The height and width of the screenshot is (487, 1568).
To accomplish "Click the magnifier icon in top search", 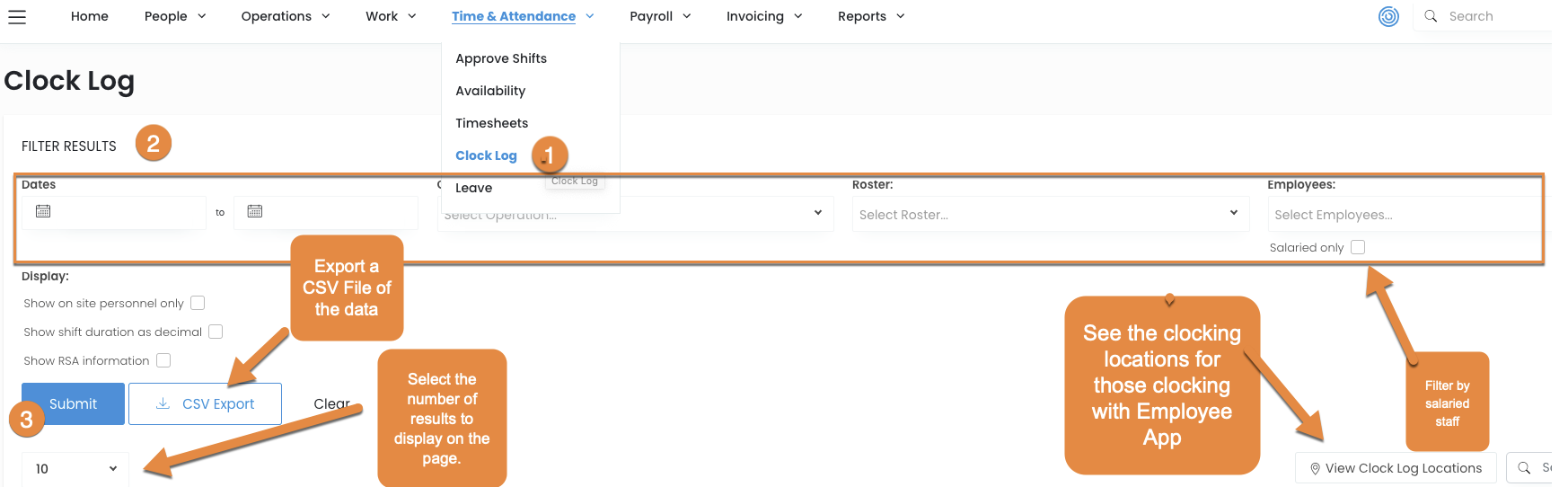I will coord(1431,16).
